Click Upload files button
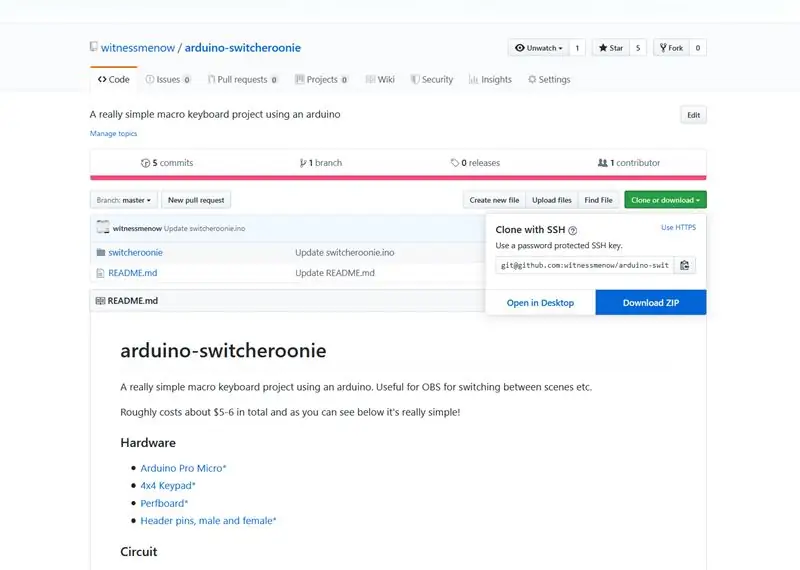Image resolution: width=800 pixels, height=570 pixels. [552, 200]
